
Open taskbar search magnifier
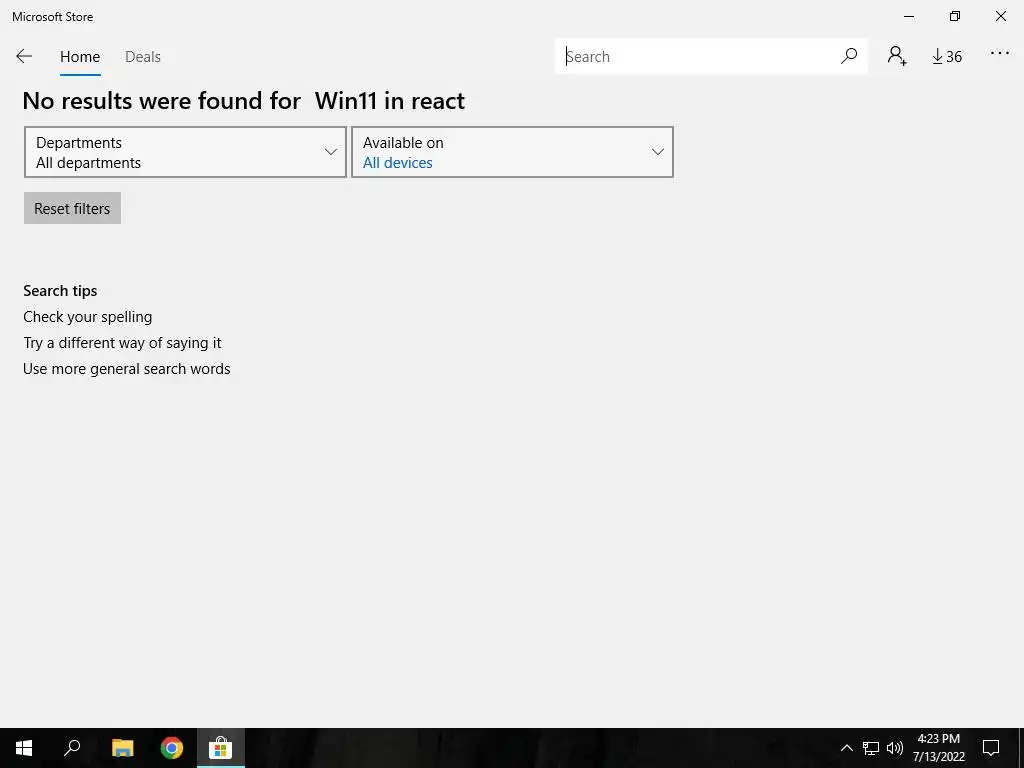(x=72, y=748)
